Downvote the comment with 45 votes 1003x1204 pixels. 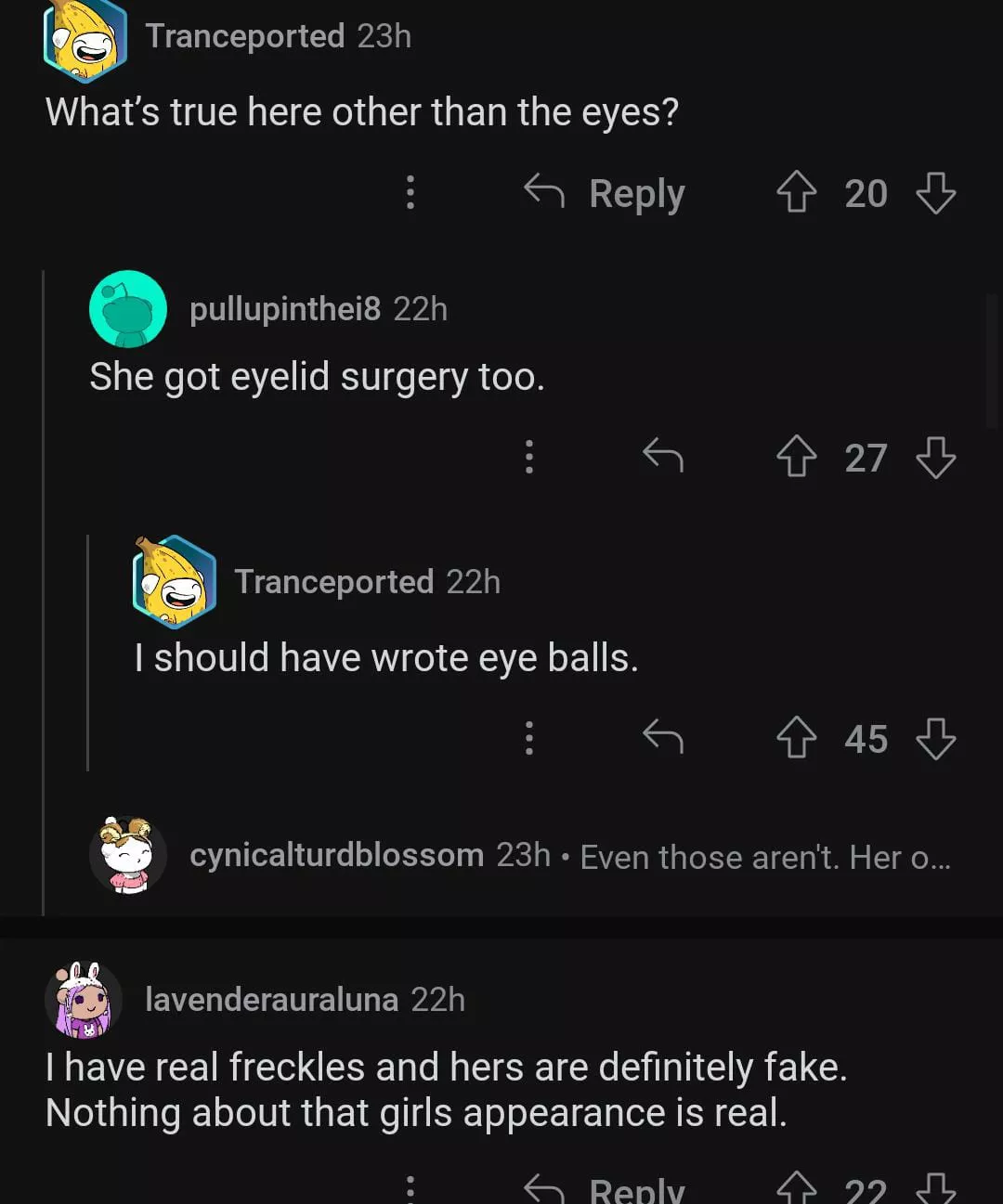pyautogui.click(x=935, y=739)
